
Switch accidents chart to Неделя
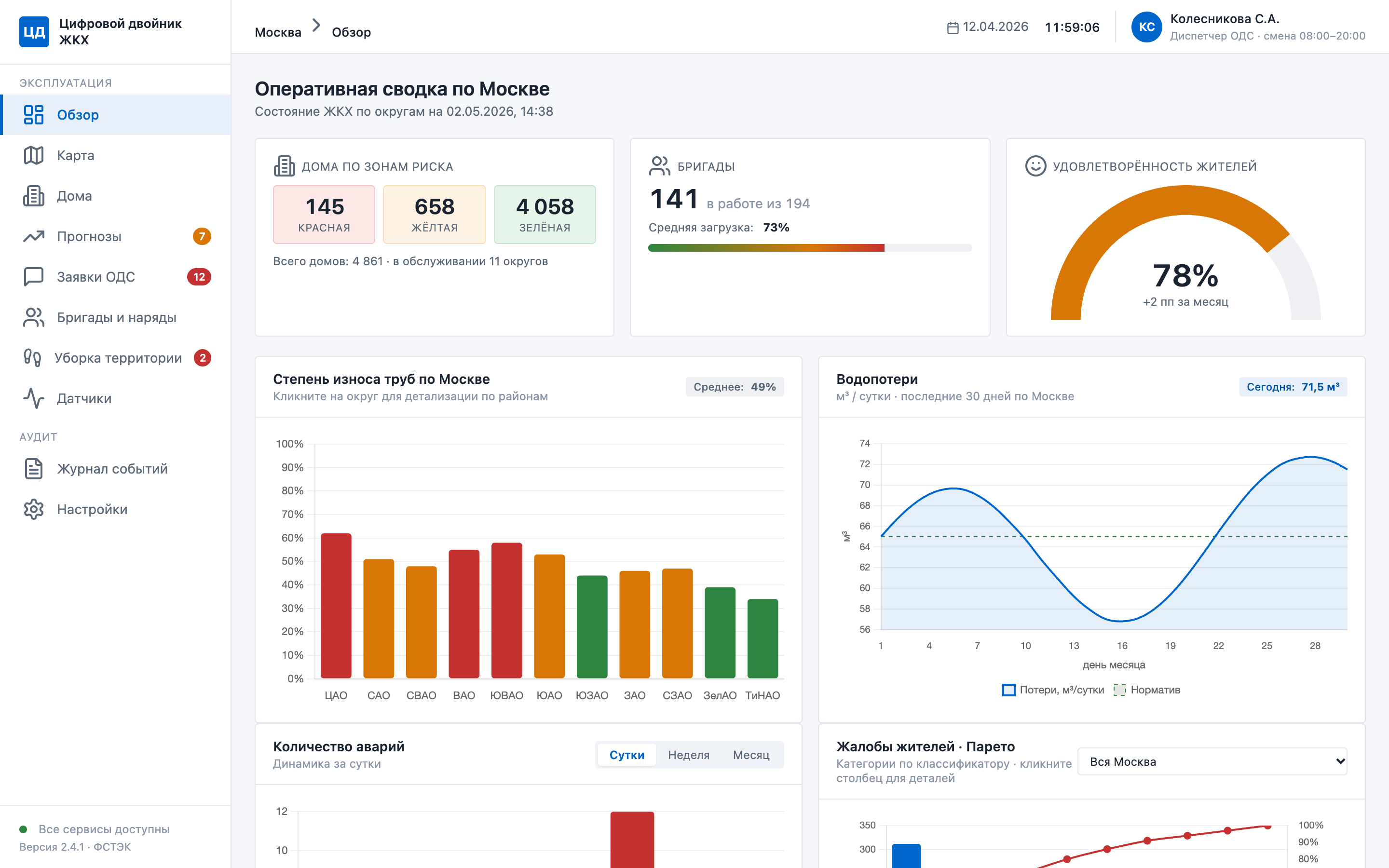[x=689, y=755]
